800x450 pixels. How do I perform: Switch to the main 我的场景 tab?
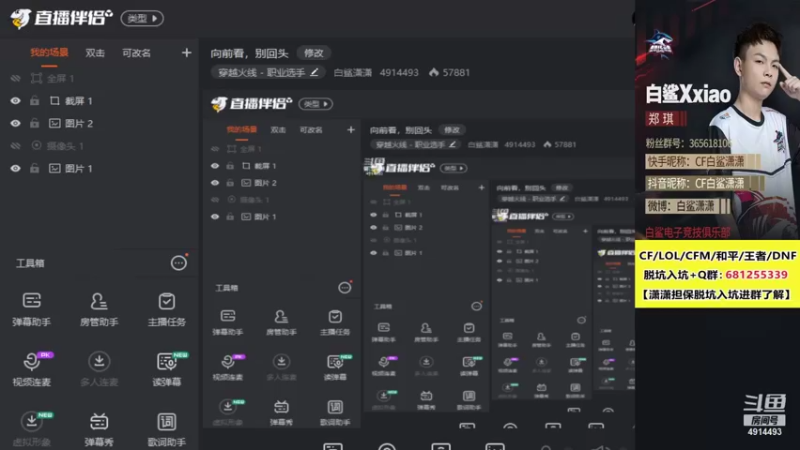pyautogui.click(x=49, y=53)
